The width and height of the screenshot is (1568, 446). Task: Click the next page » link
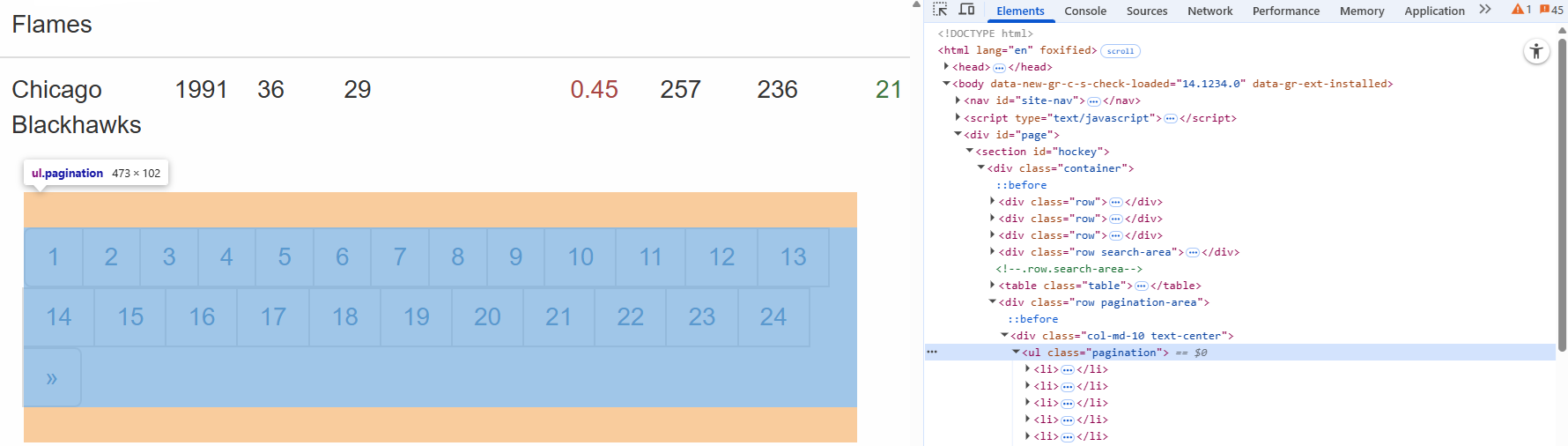(52, 378)
